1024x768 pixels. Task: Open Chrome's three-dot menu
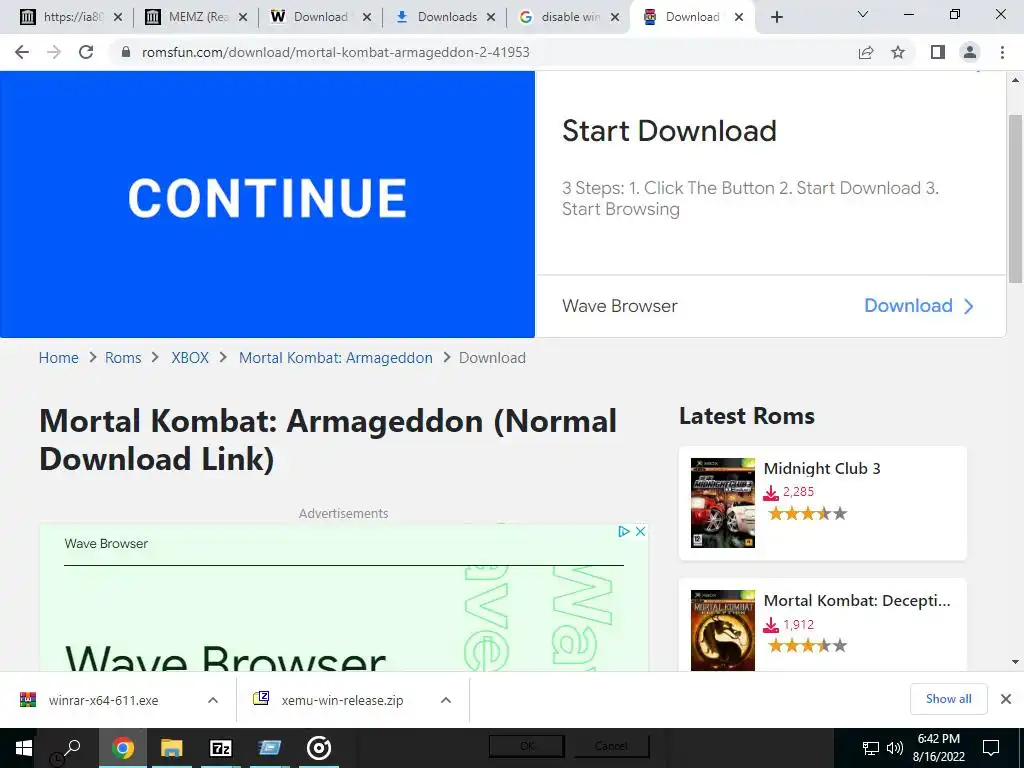(1002, 52)
